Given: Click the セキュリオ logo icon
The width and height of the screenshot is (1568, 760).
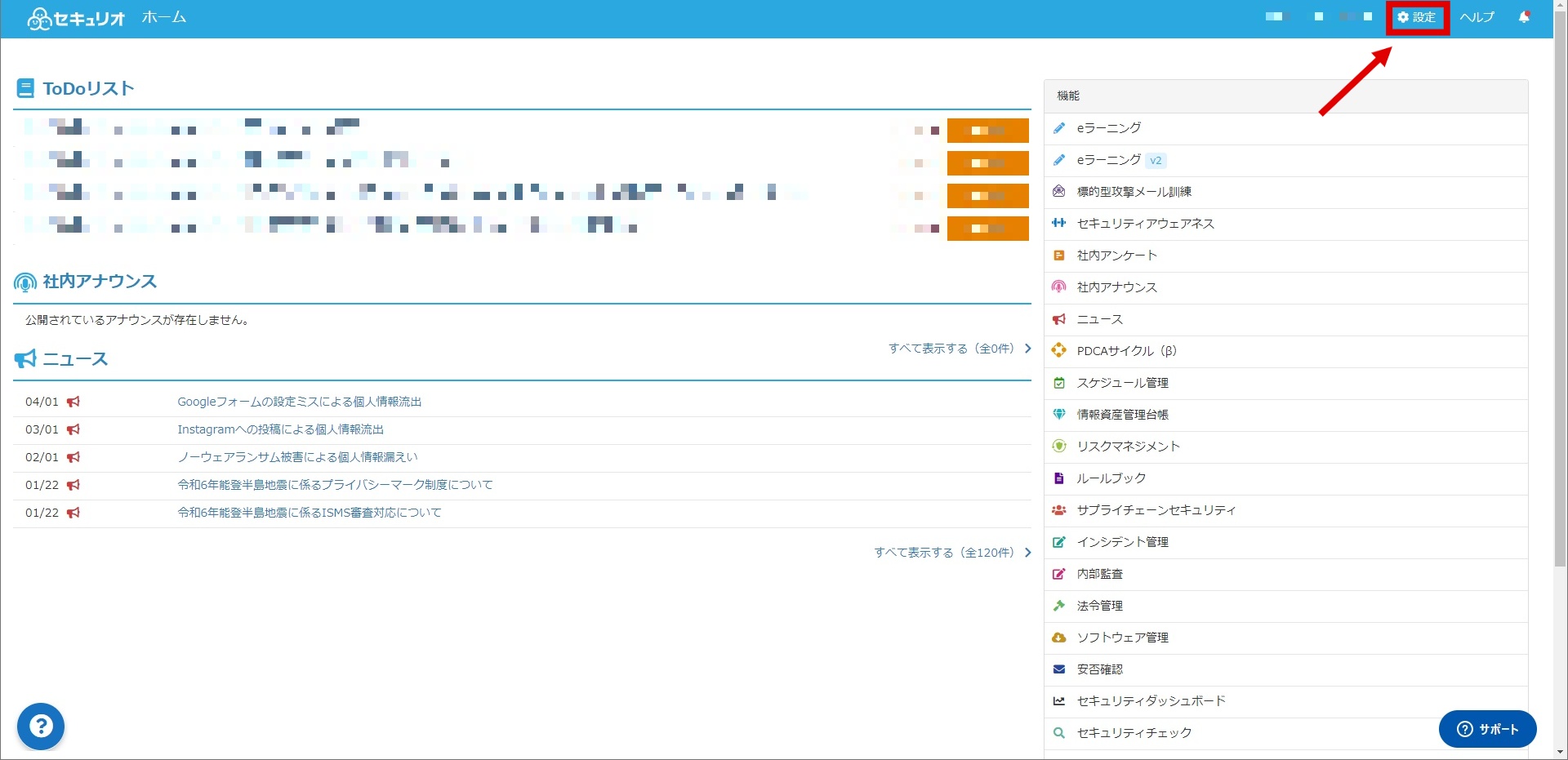Looking at the screenshot, I should click(x=39, y=19).
